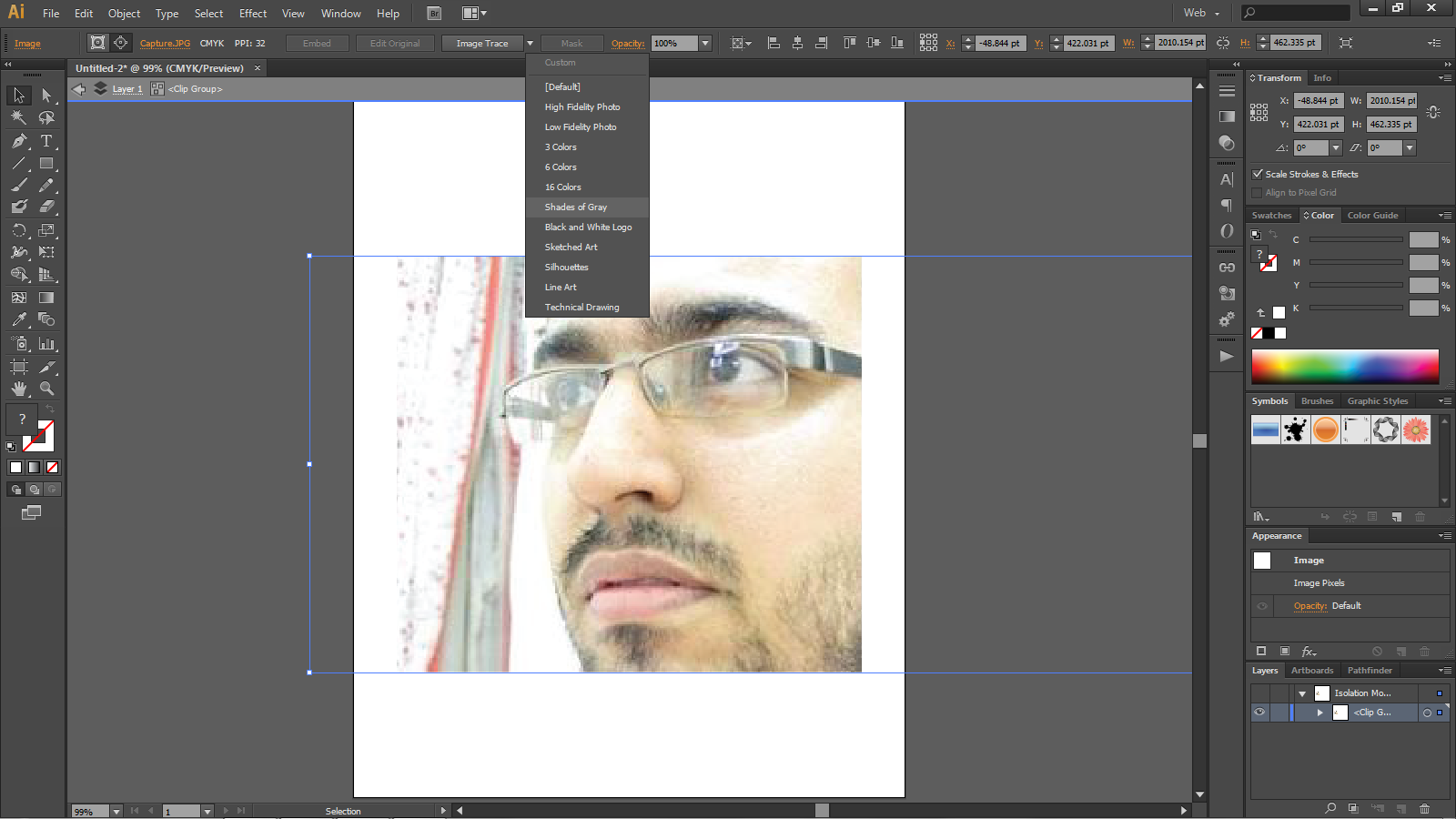The width and height of the screenshot is (1456, 819).
Task: Choose Technical Drawing preset
Action: click(x=587, y=308)
